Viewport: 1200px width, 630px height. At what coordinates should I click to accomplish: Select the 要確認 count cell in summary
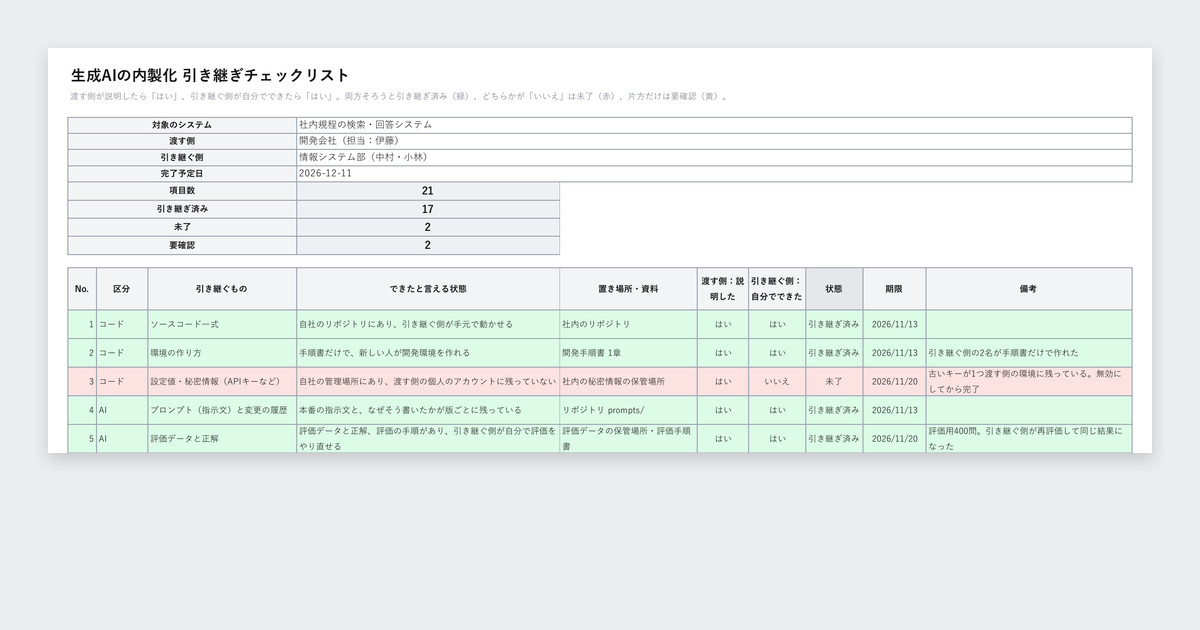click(x=428, y=245)
